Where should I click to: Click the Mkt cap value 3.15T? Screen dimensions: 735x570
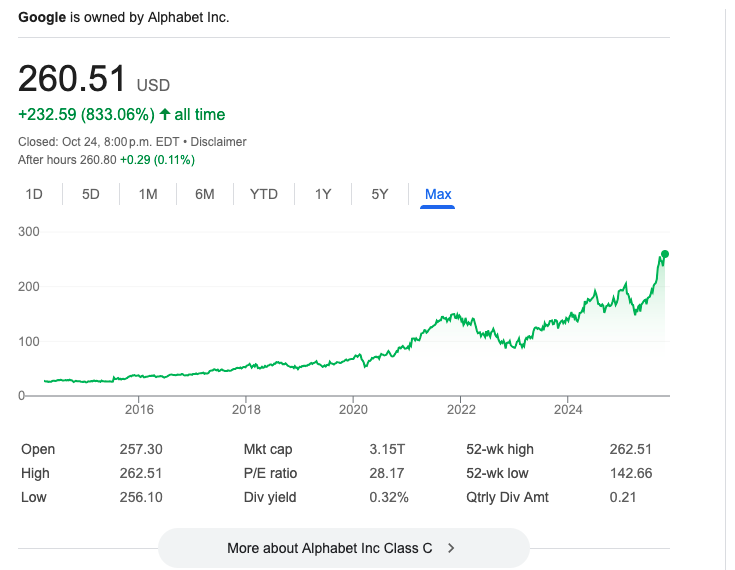pyautogui.click(x=387, y=449)
